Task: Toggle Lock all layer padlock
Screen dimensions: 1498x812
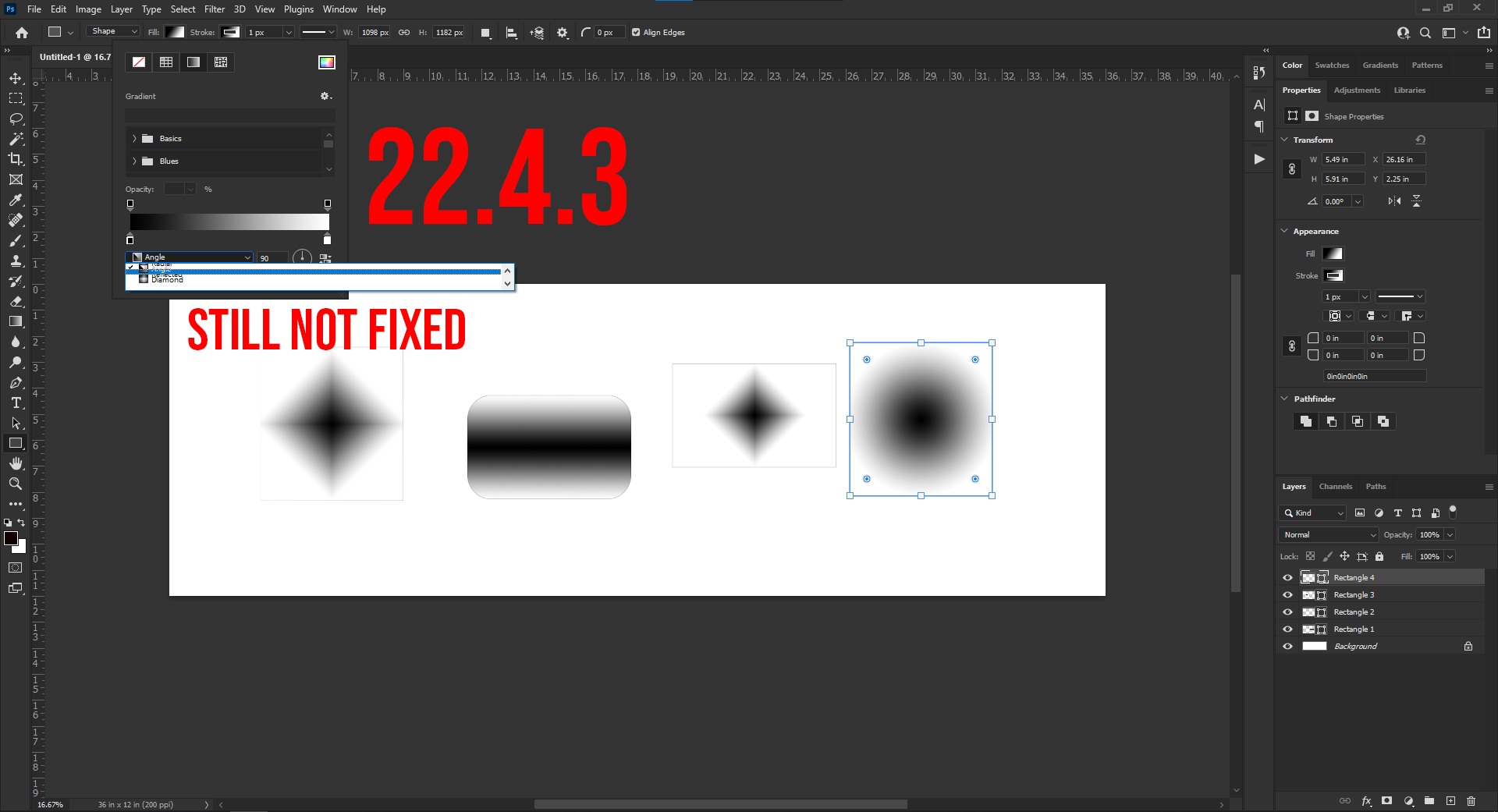Action: 1379,556
